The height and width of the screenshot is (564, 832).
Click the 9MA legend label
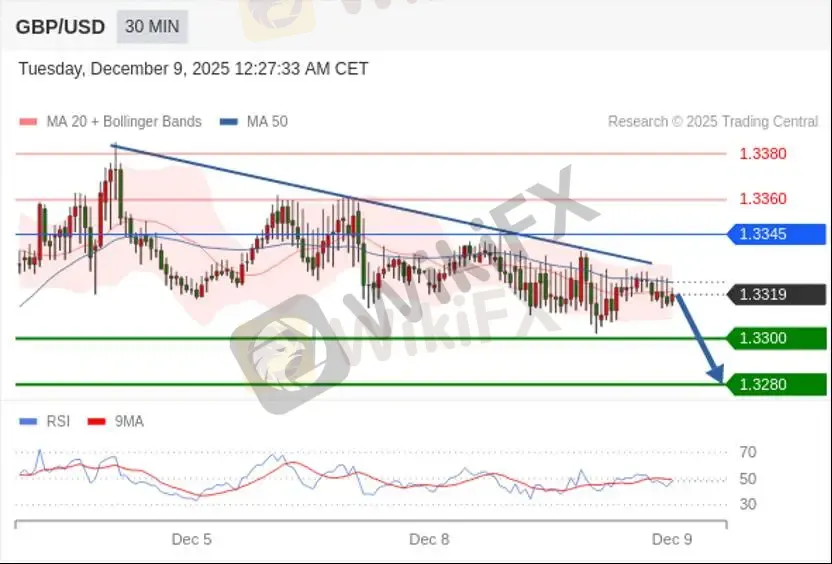click(129, 421)
